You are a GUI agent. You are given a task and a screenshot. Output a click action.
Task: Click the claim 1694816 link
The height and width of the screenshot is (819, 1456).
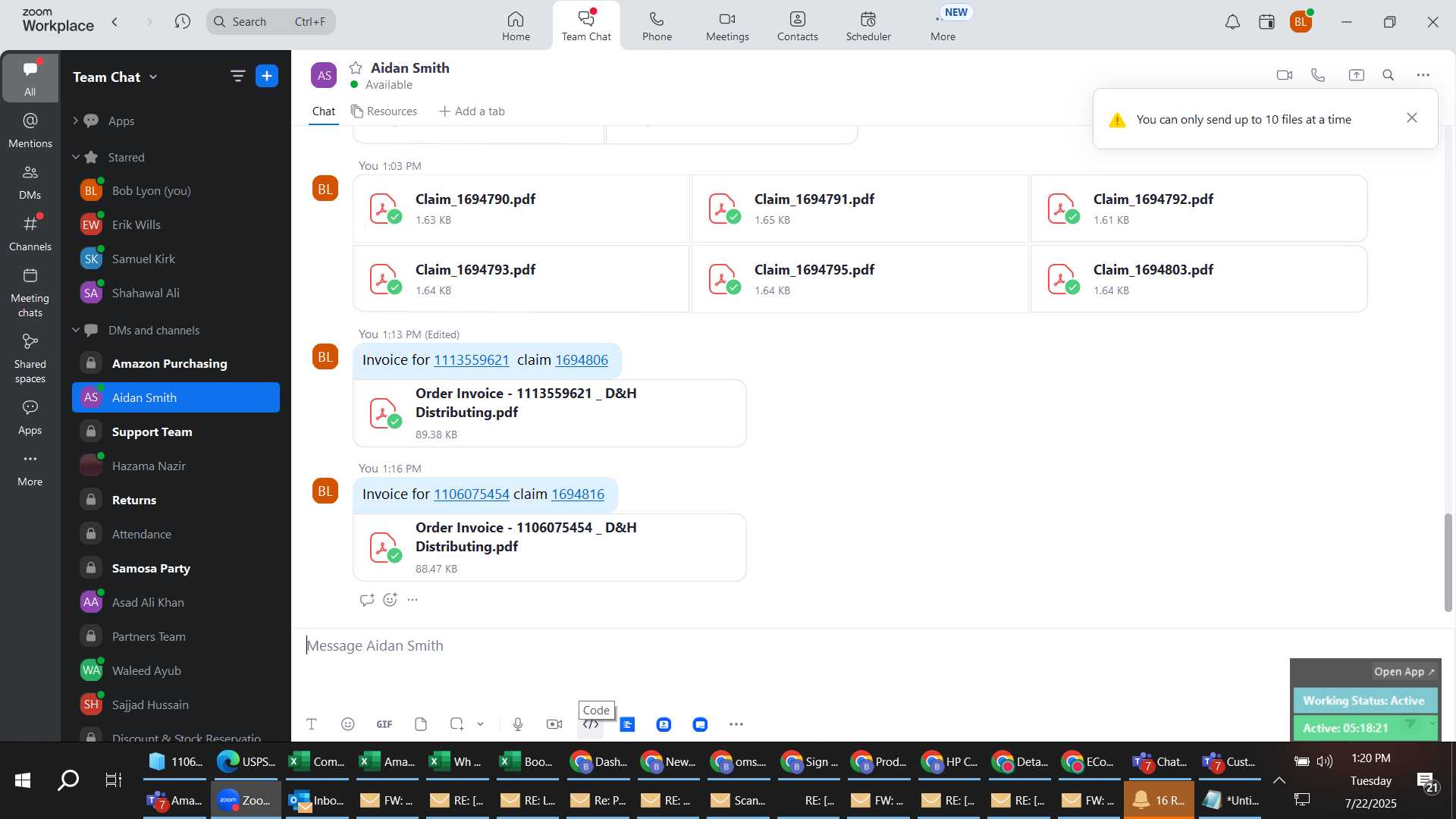578,494
